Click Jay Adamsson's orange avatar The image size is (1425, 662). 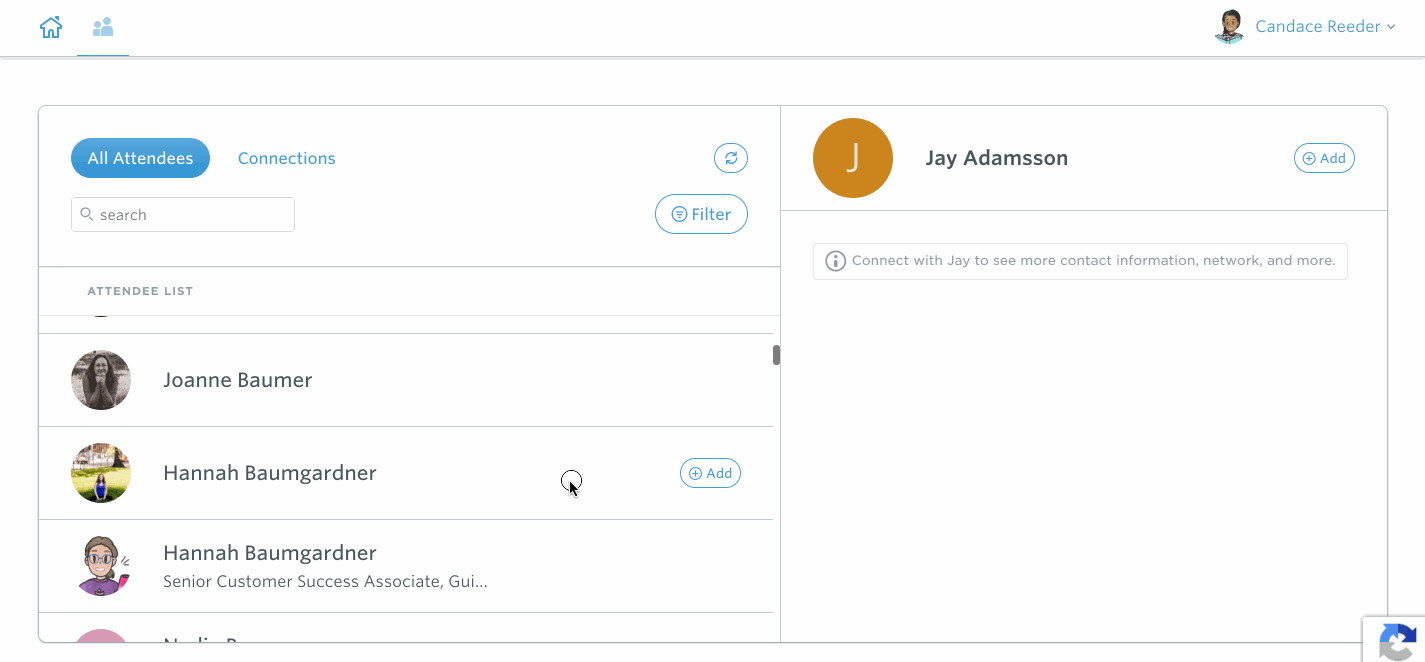pyautogui.click(x=852, y=157)
